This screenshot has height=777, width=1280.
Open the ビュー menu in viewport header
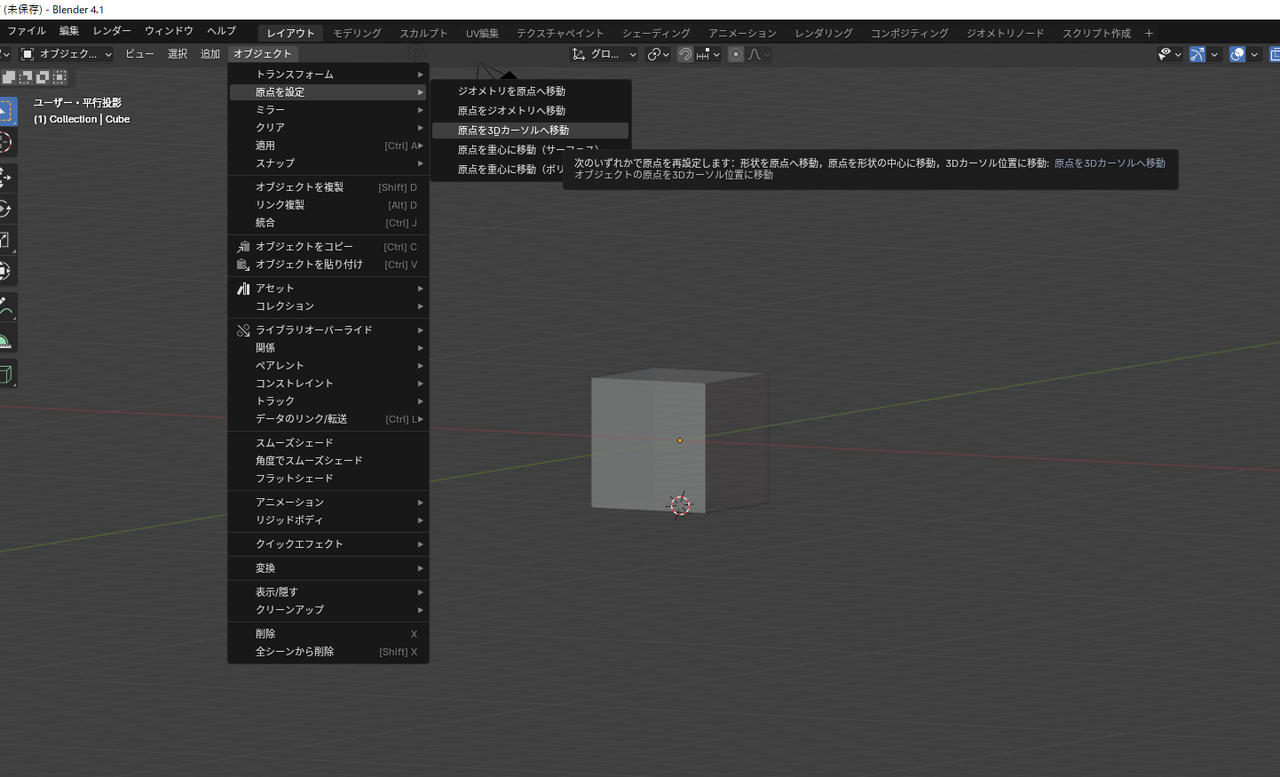point(140,54)
